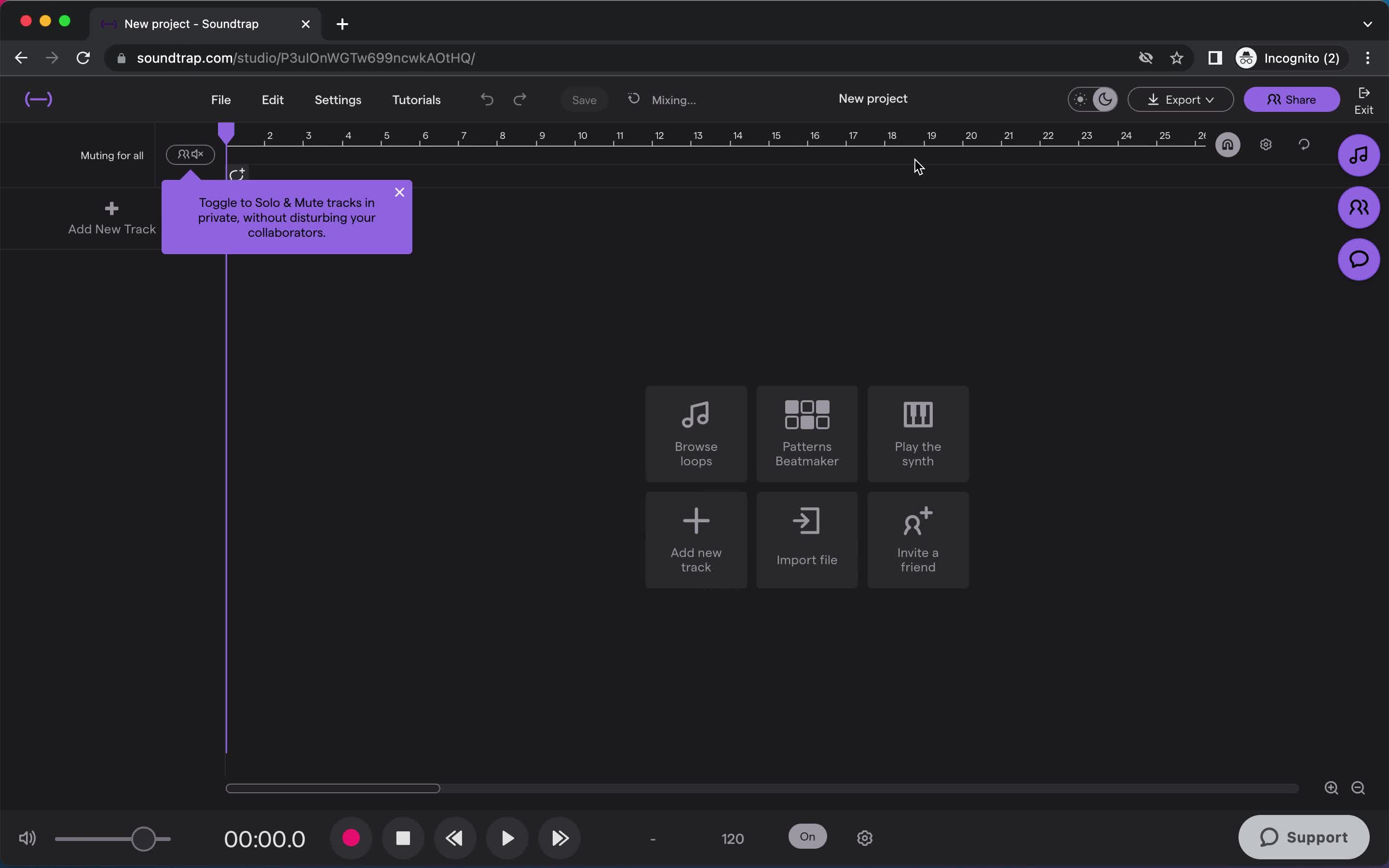Zoom out the timeline
The height and width of the screenshot is (868, 1389).
1358,787
